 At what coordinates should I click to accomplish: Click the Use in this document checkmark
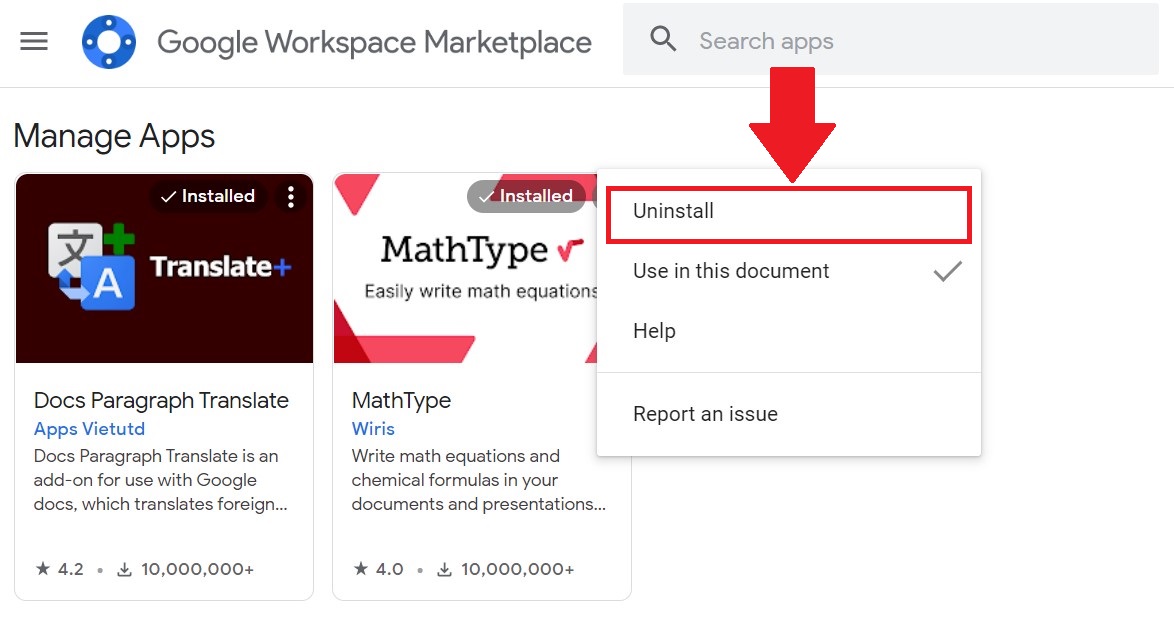click(947, 271)
